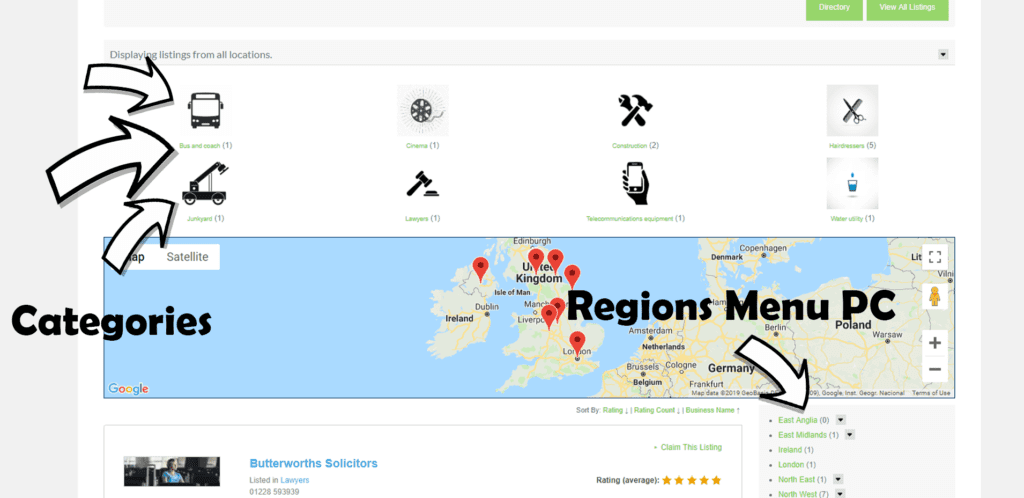Switch the map to Satellite view

pyautogui.click(x=187, y=257)
